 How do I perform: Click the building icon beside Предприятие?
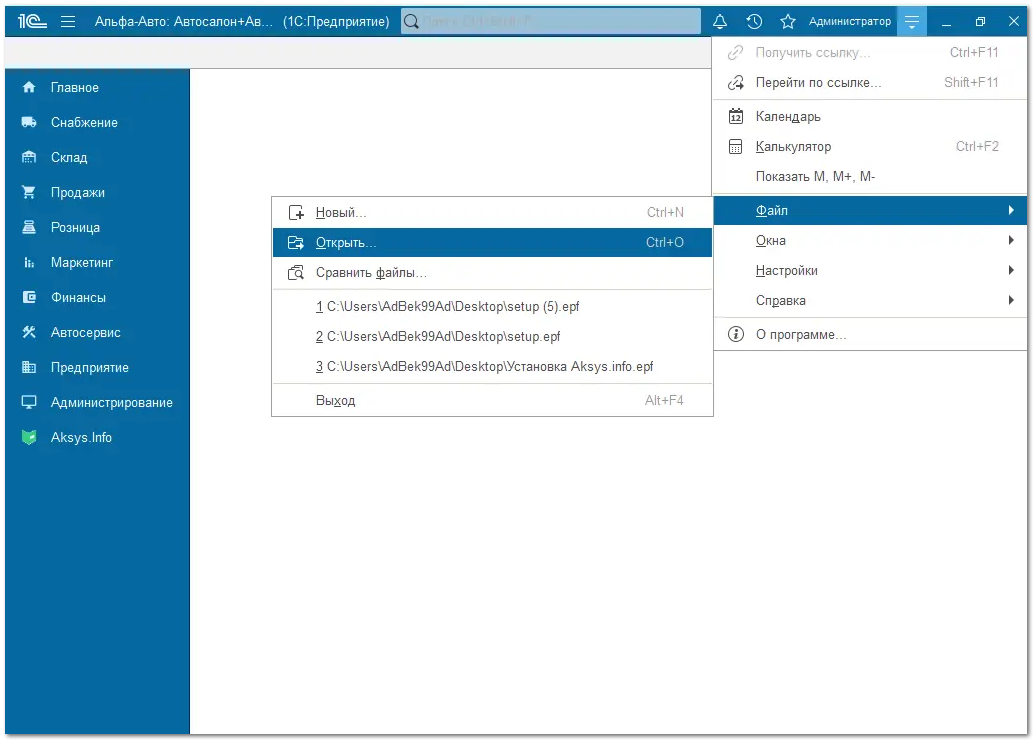tap(28, 367)
